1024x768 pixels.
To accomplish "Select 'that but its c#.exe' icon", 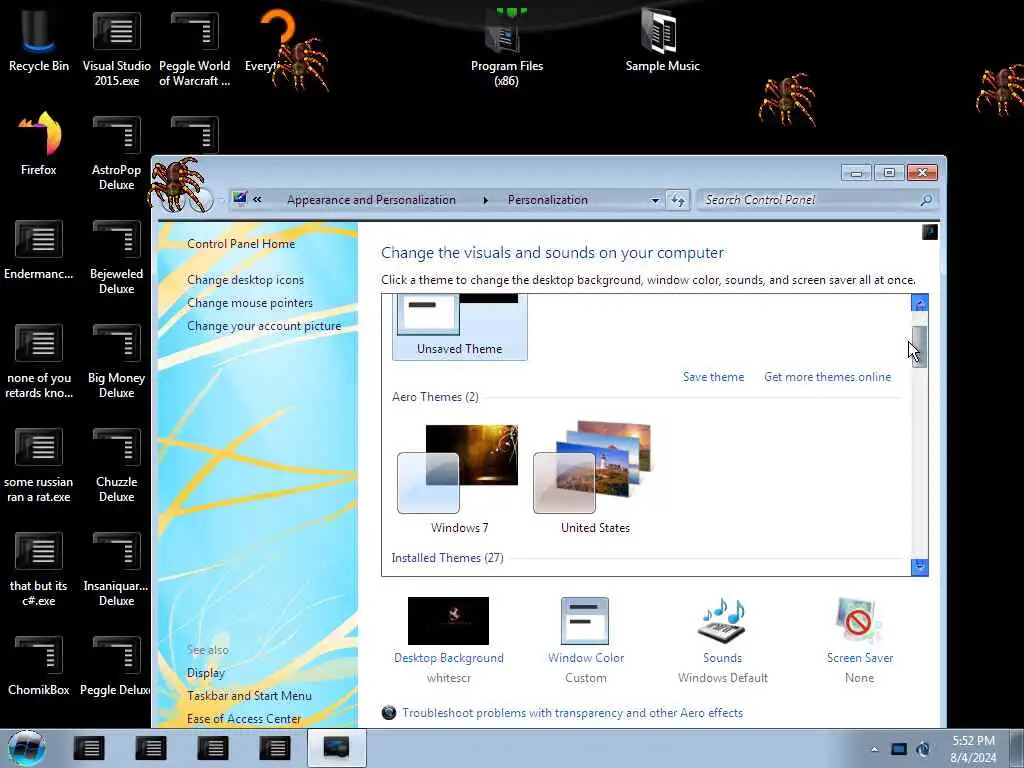I will point(39,568).
